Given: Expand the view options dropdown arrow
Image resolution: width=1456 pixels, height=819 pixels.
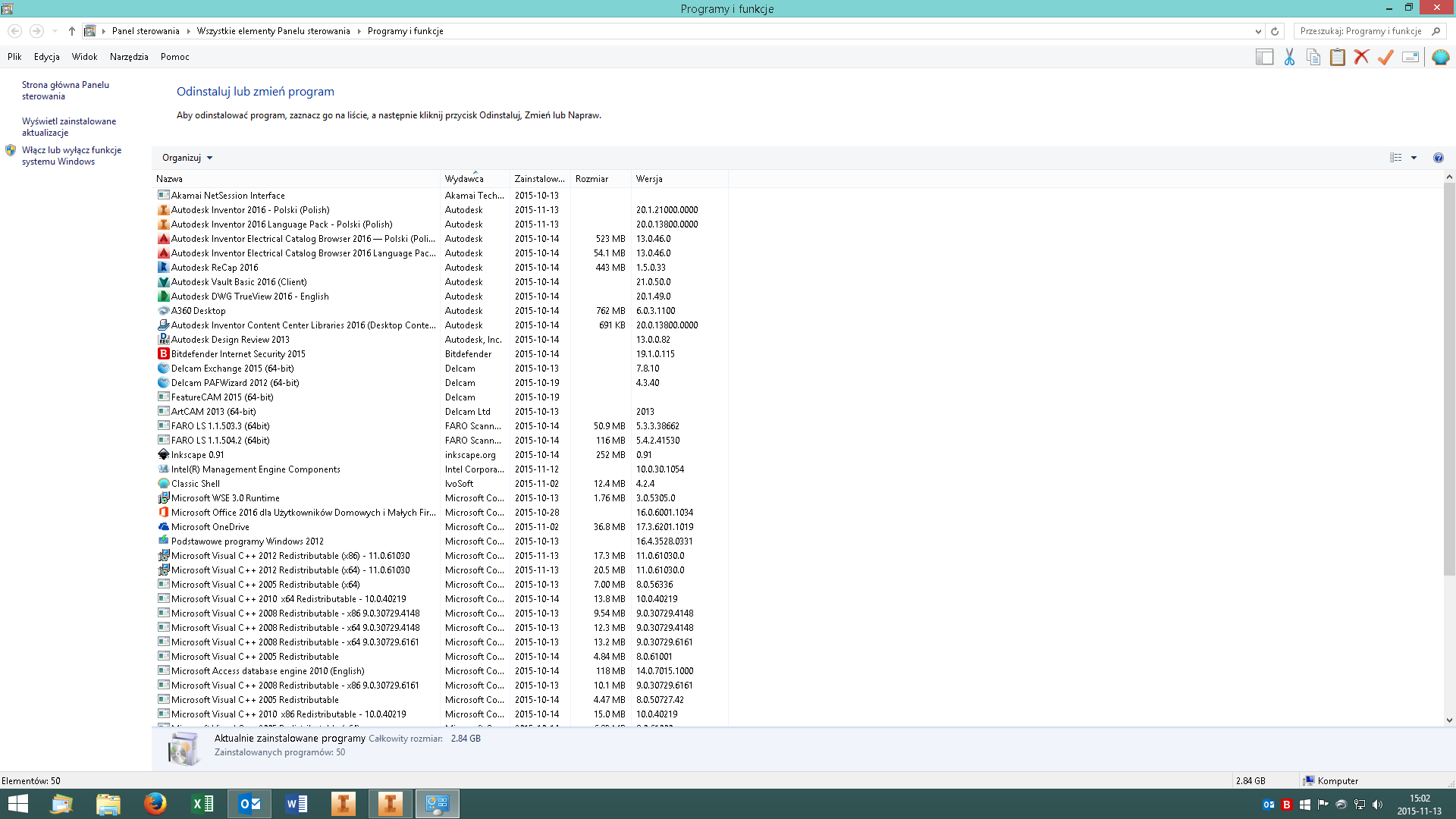Looking at the screenshot, I should [1414, 158].
